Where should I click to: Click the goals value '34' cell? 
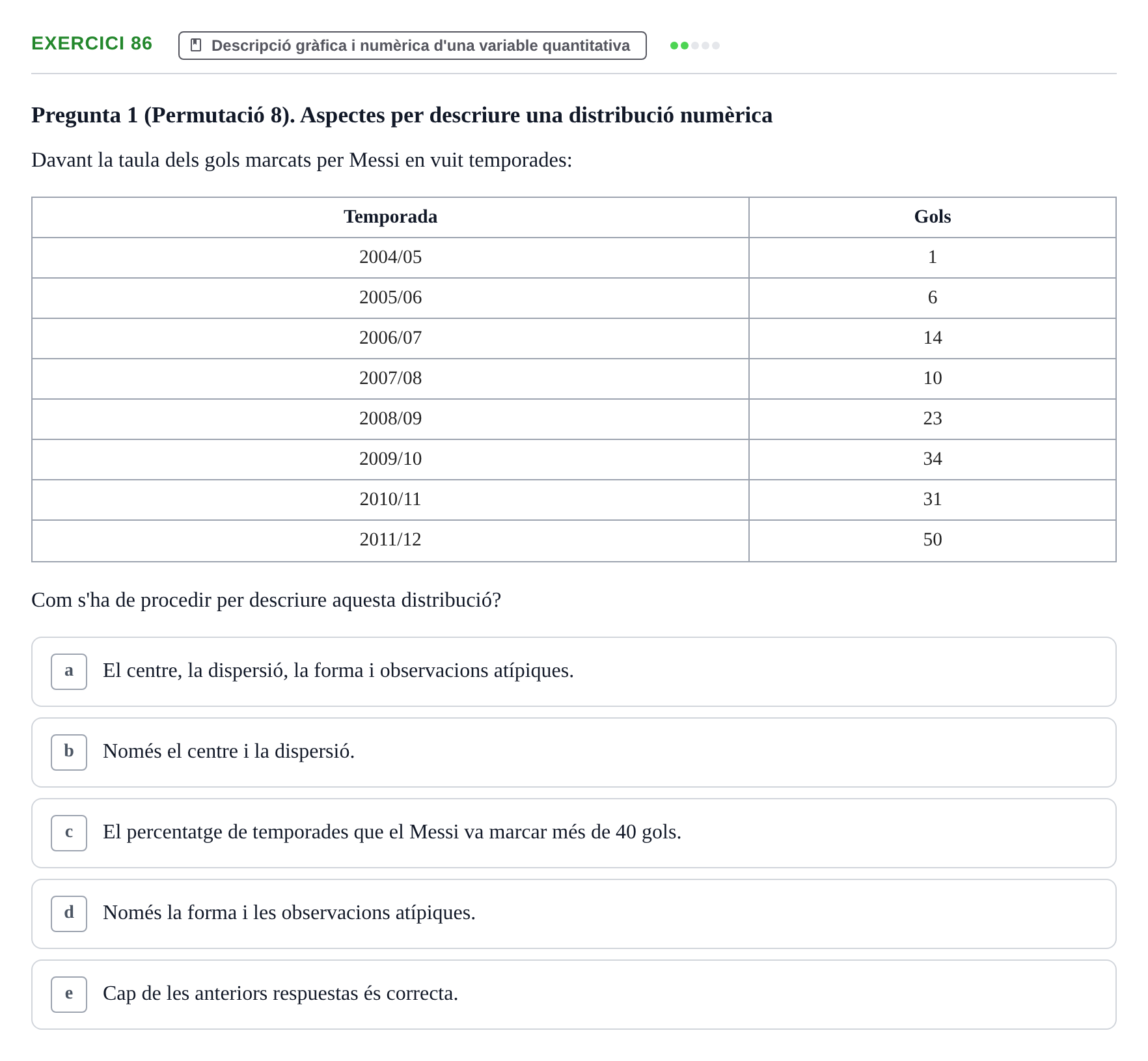click(x=933, y=460)
